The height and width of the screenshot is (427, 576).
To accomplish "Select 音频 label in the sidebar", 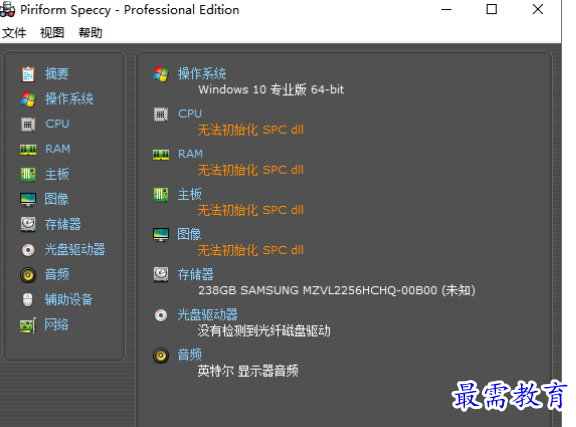I will click(57, 274).
